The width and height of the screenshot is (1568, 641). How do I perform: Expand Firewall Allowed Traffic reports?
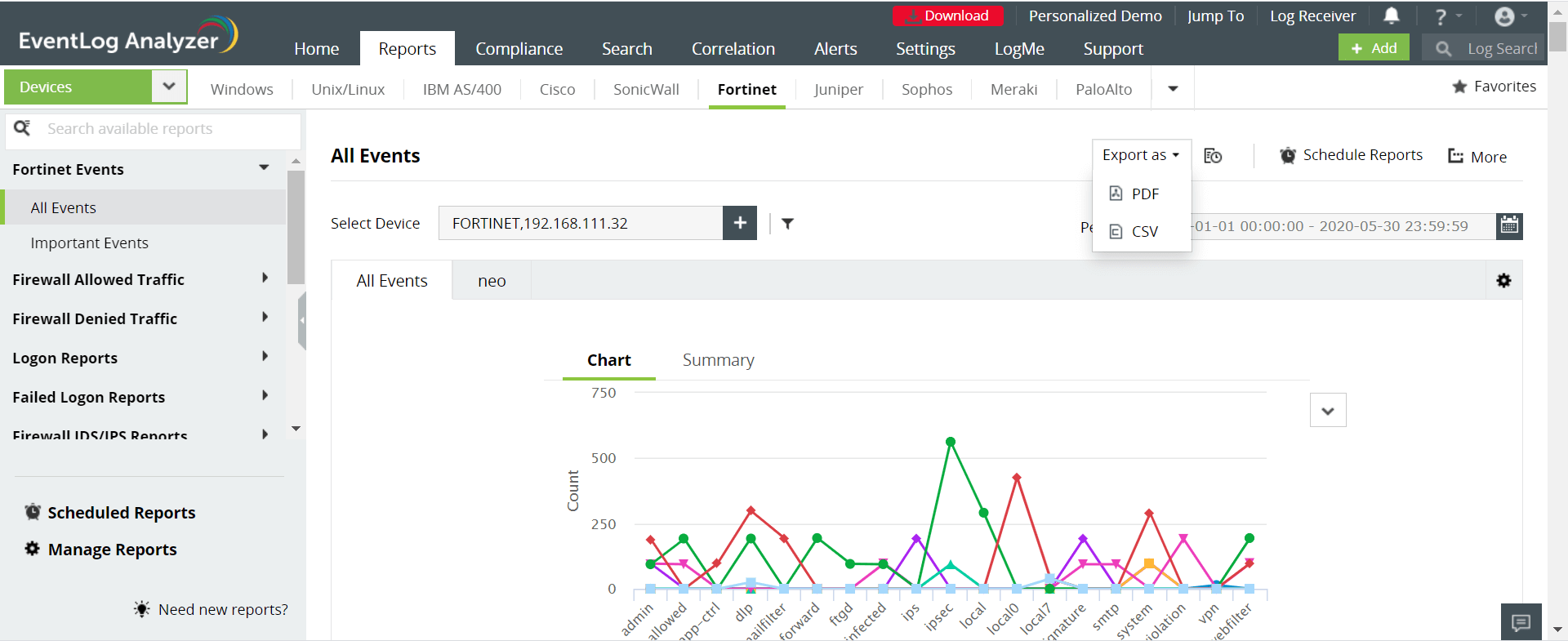[265, 278]
